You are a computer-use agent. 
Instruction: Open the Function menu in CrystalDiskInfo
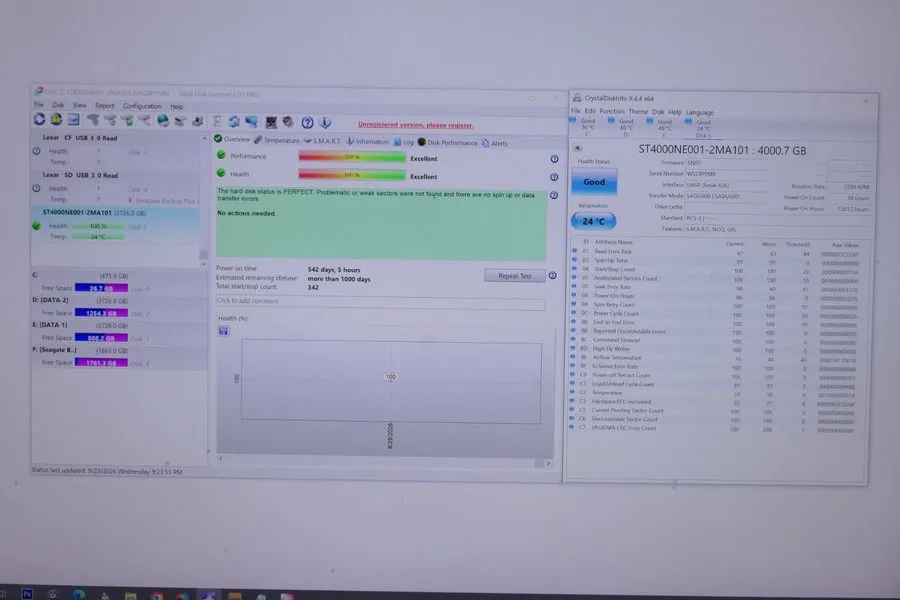point(612,111)
